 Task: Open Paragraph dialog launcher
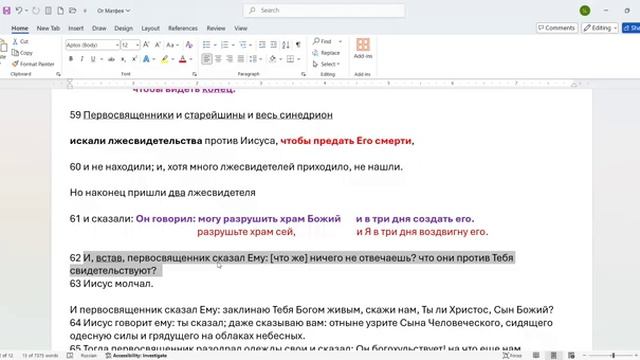(x=303, y=74)
